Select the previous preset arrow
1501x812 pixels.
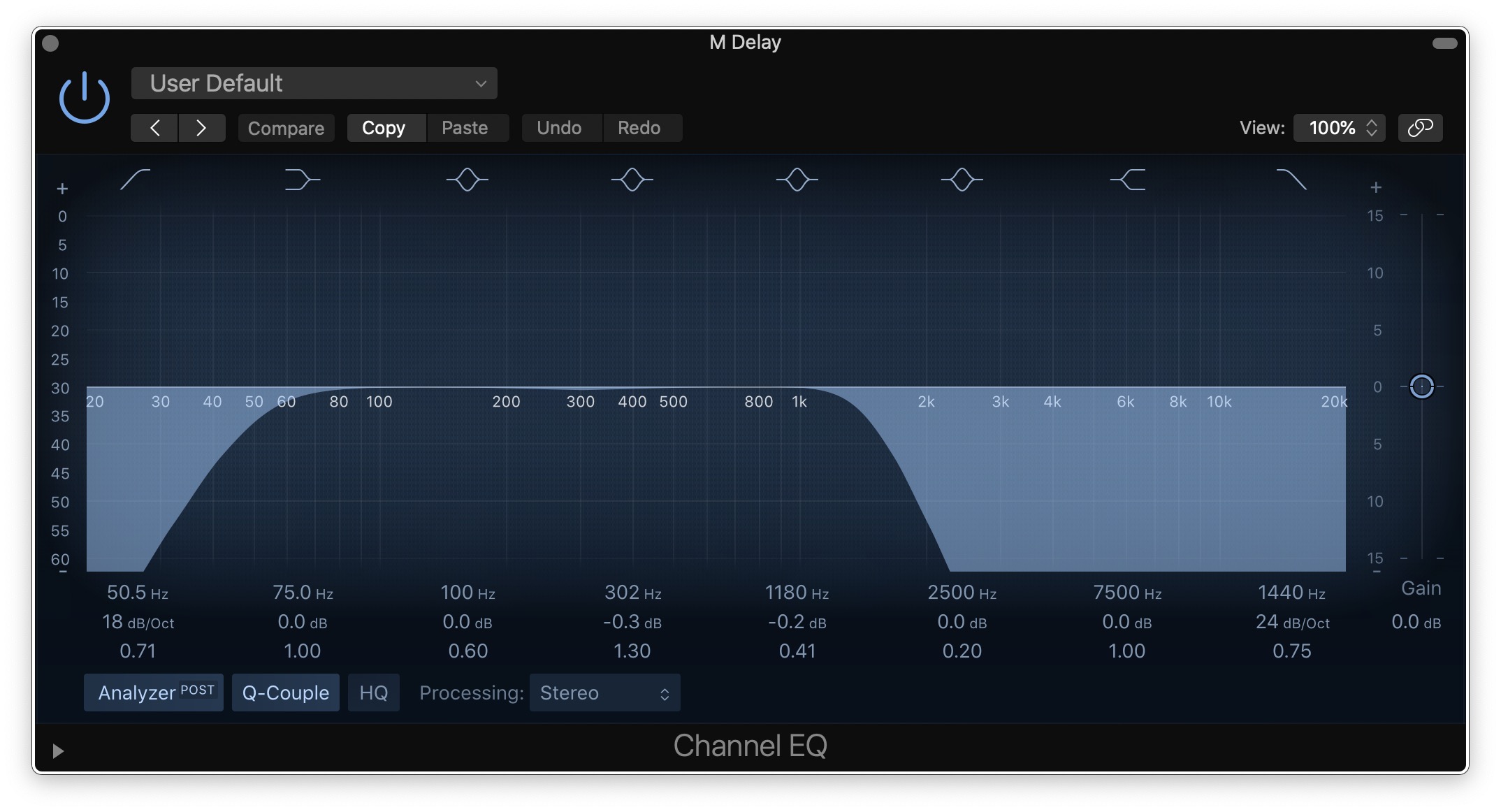click(x=154, y=128)
